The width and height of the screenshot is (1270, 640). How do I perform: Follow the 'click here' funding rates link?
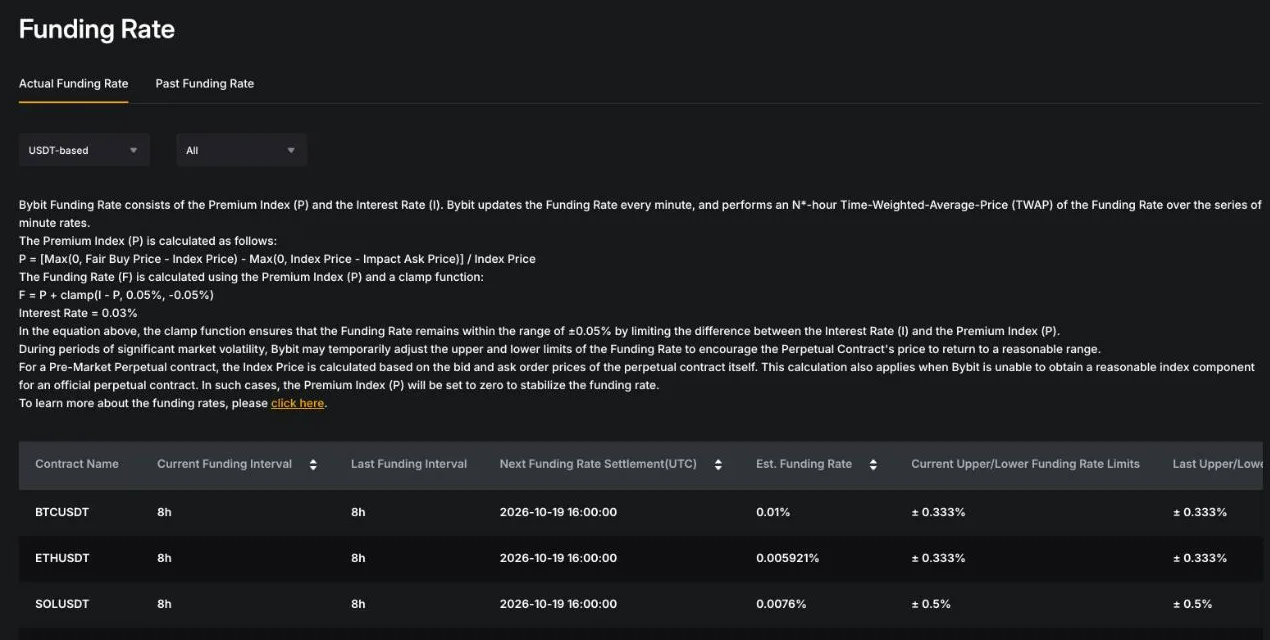[x=297, y=403]
